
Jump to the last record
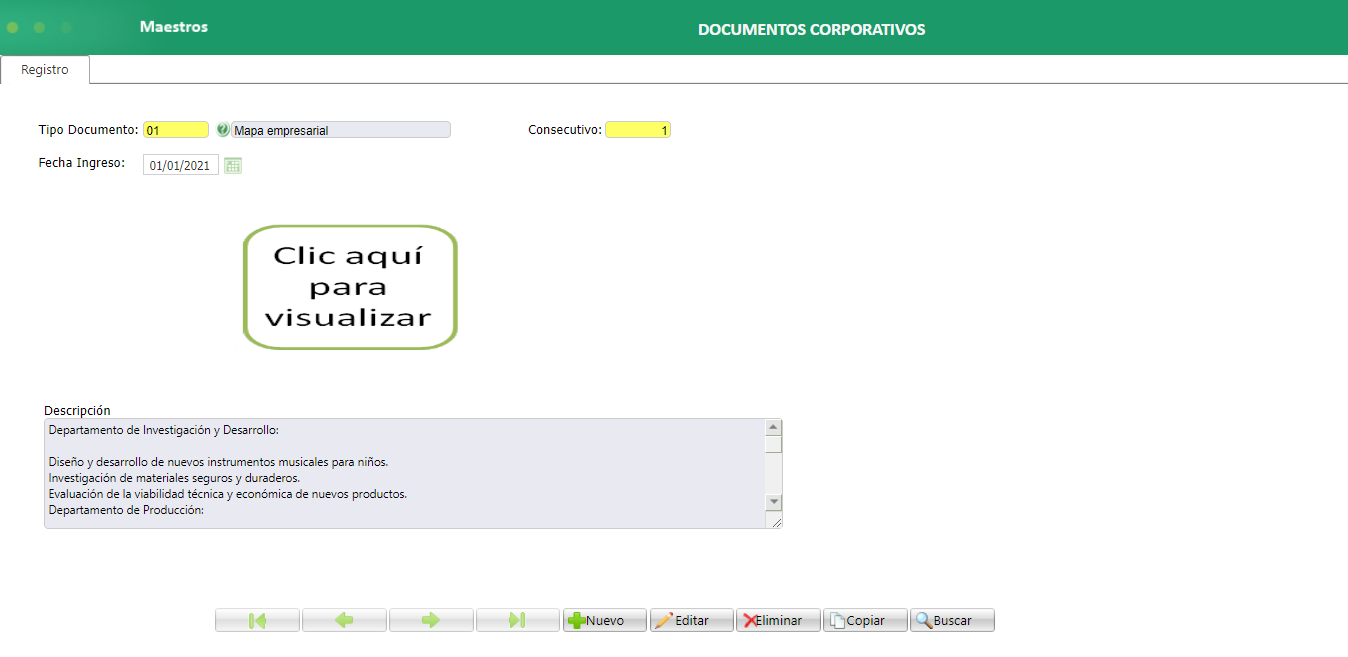[x=517, y=620]
